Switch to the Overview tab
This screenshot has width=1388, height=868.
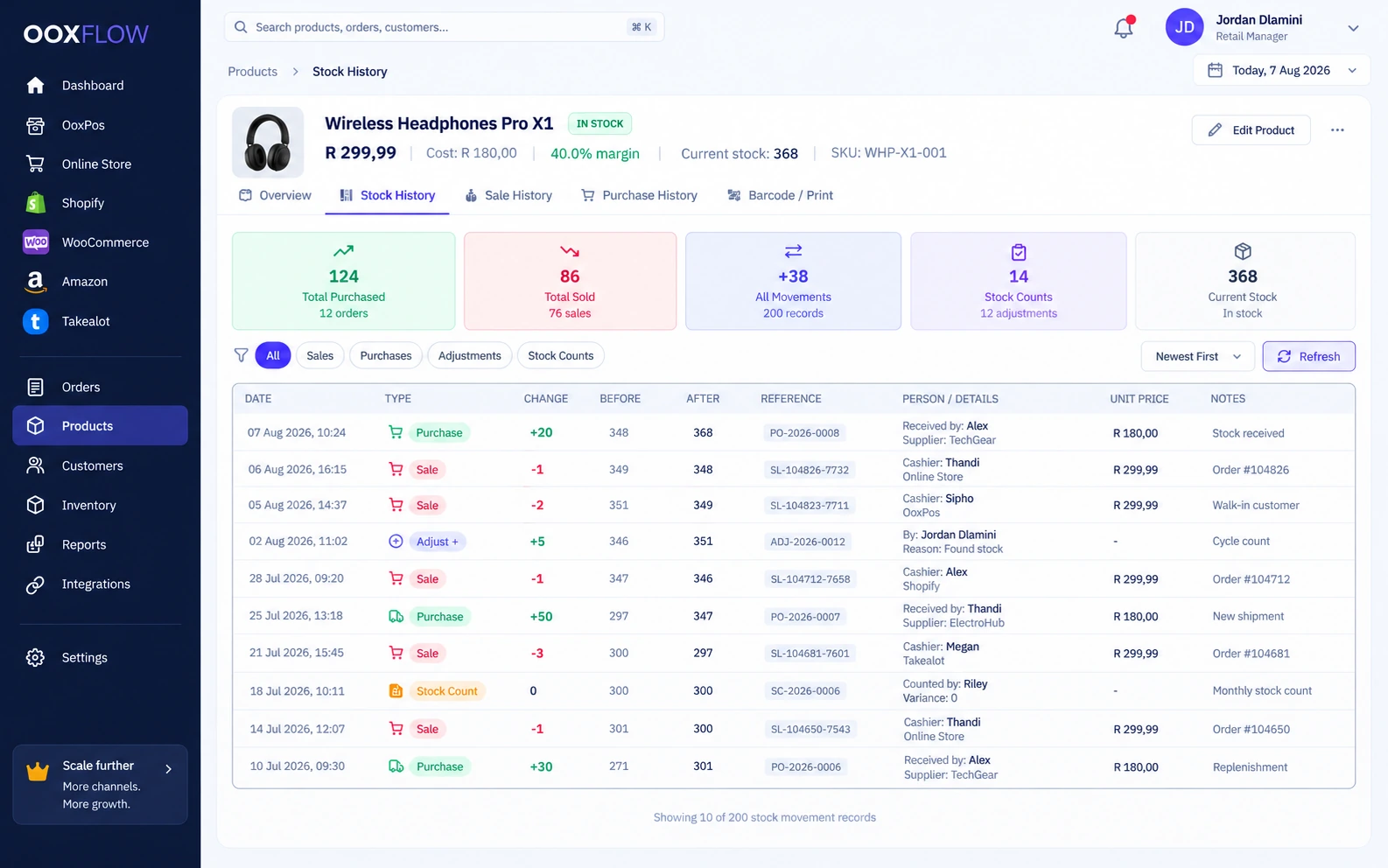click(x=276, y=195)
